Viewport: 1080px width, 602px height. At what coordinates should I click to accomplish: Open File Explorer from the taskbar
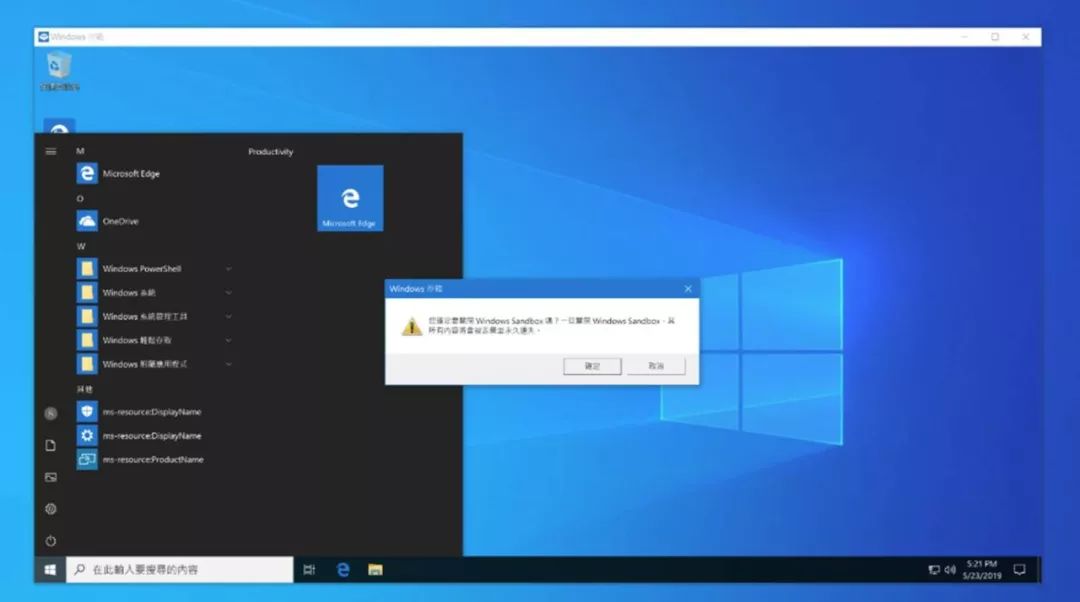375,570
